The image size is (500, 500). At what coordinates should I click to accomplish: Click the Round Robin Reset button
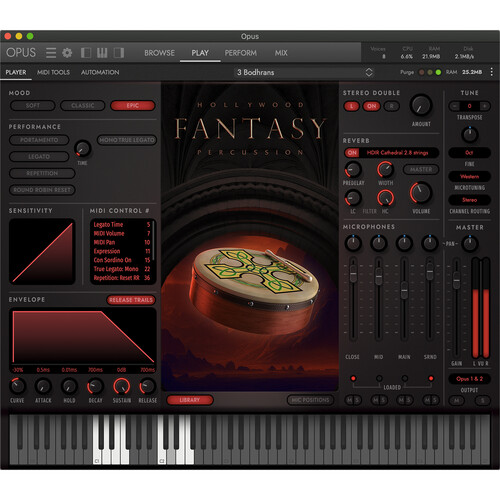pos(42,190)
